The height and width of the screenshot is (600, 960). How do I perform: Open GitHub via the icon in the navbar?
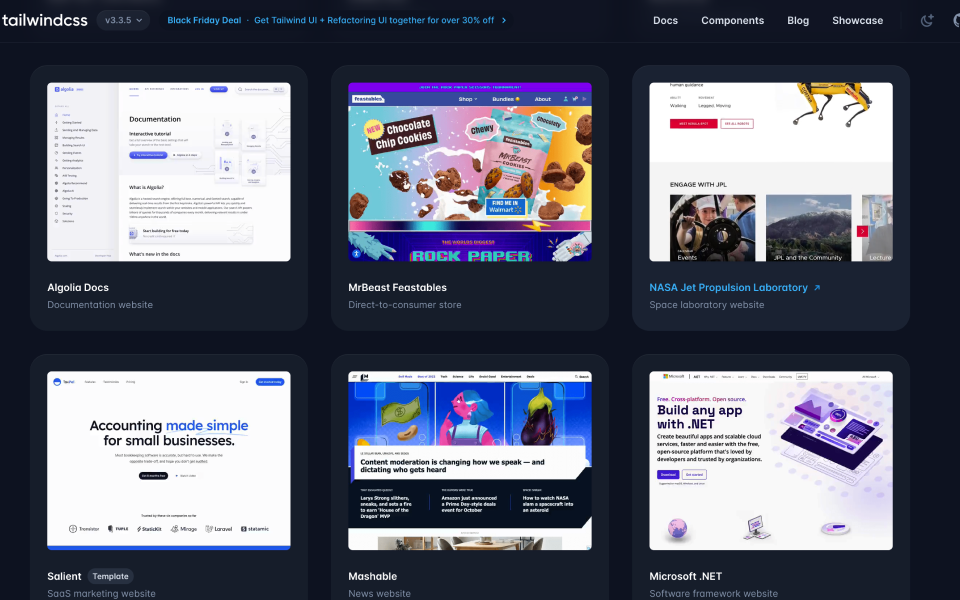955,20
